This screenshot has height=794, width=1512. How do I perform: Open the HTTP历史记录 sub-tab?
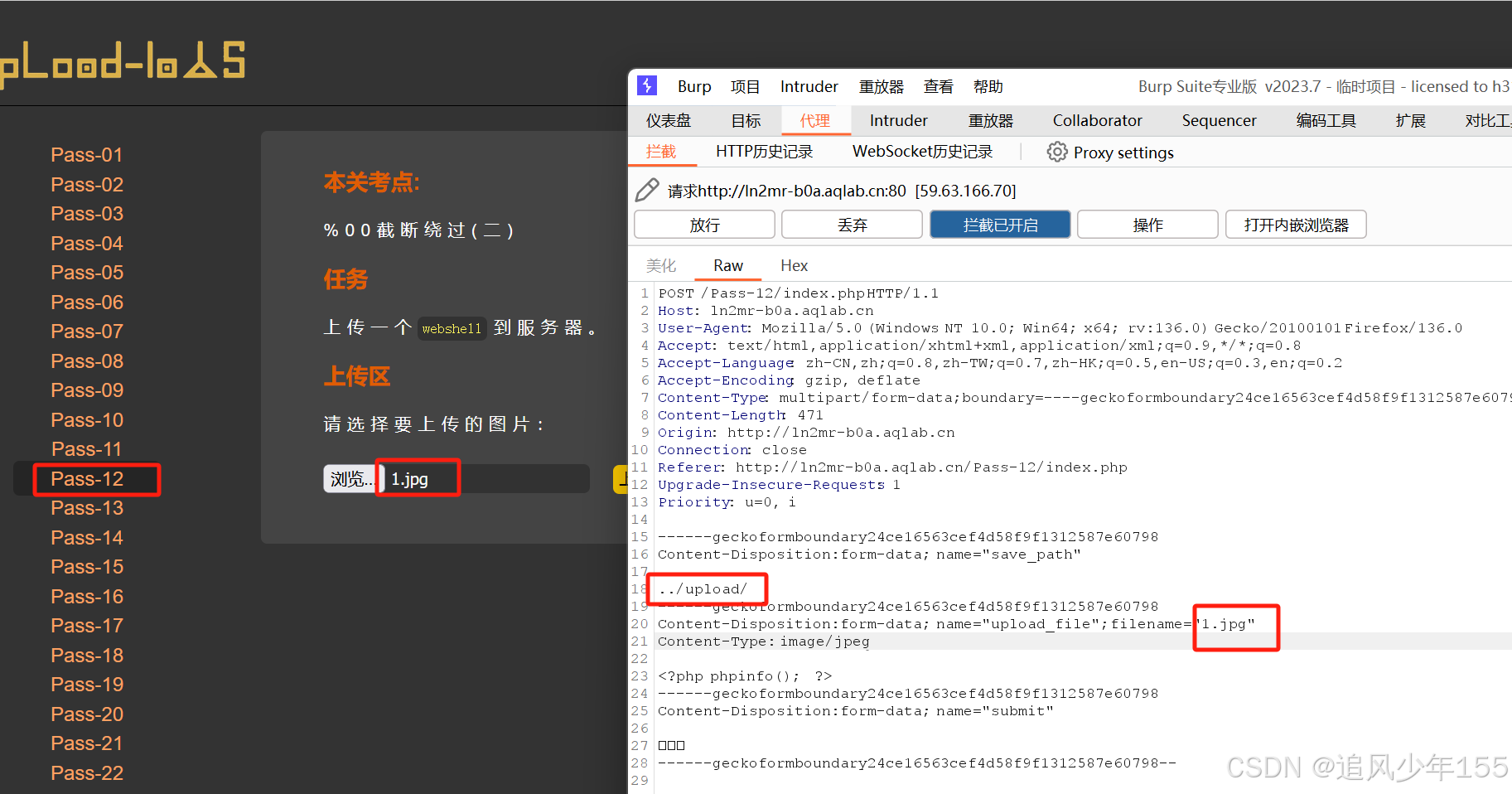764,152
